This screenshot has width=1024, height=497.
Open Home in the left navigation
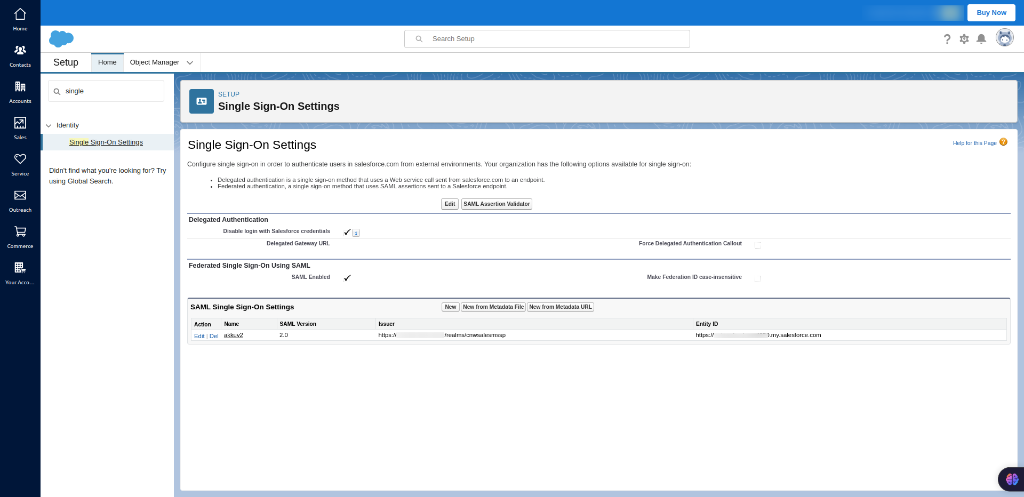point(20,19)
